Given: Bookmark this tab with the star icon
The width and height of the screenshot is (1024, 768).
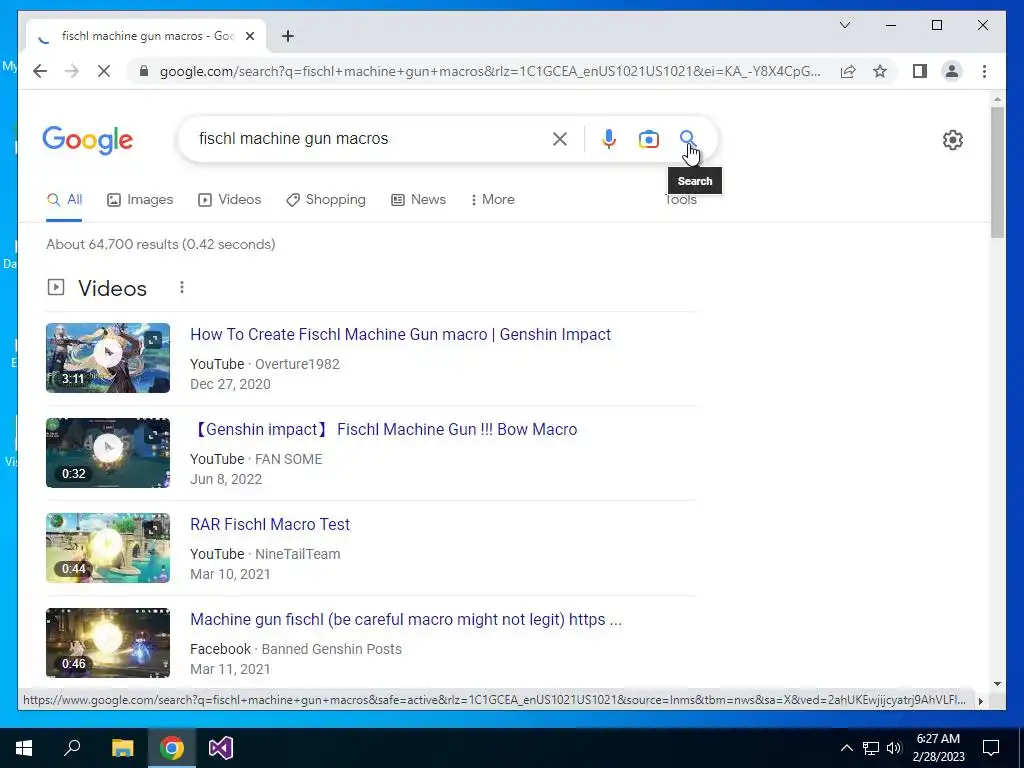Looking at the screenshot, I should 880,71.
